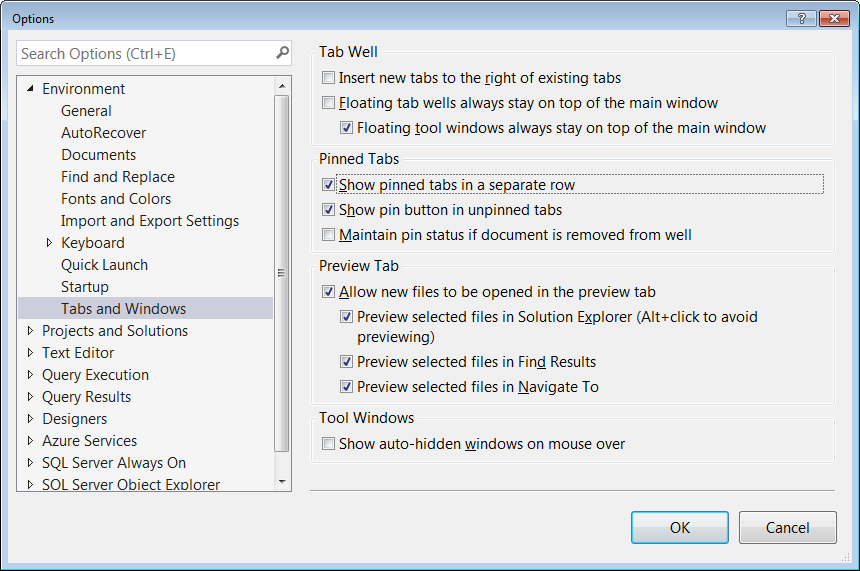Collapse the Environment tree node
Image resolution: width=860 pixels, height=571 pixels.
point(30,89)
